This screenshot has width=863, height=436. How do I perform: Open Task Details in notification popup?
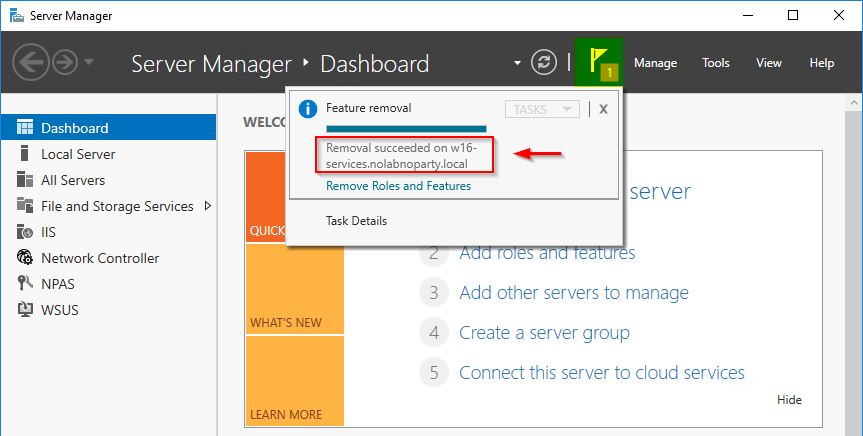point(356,221)
